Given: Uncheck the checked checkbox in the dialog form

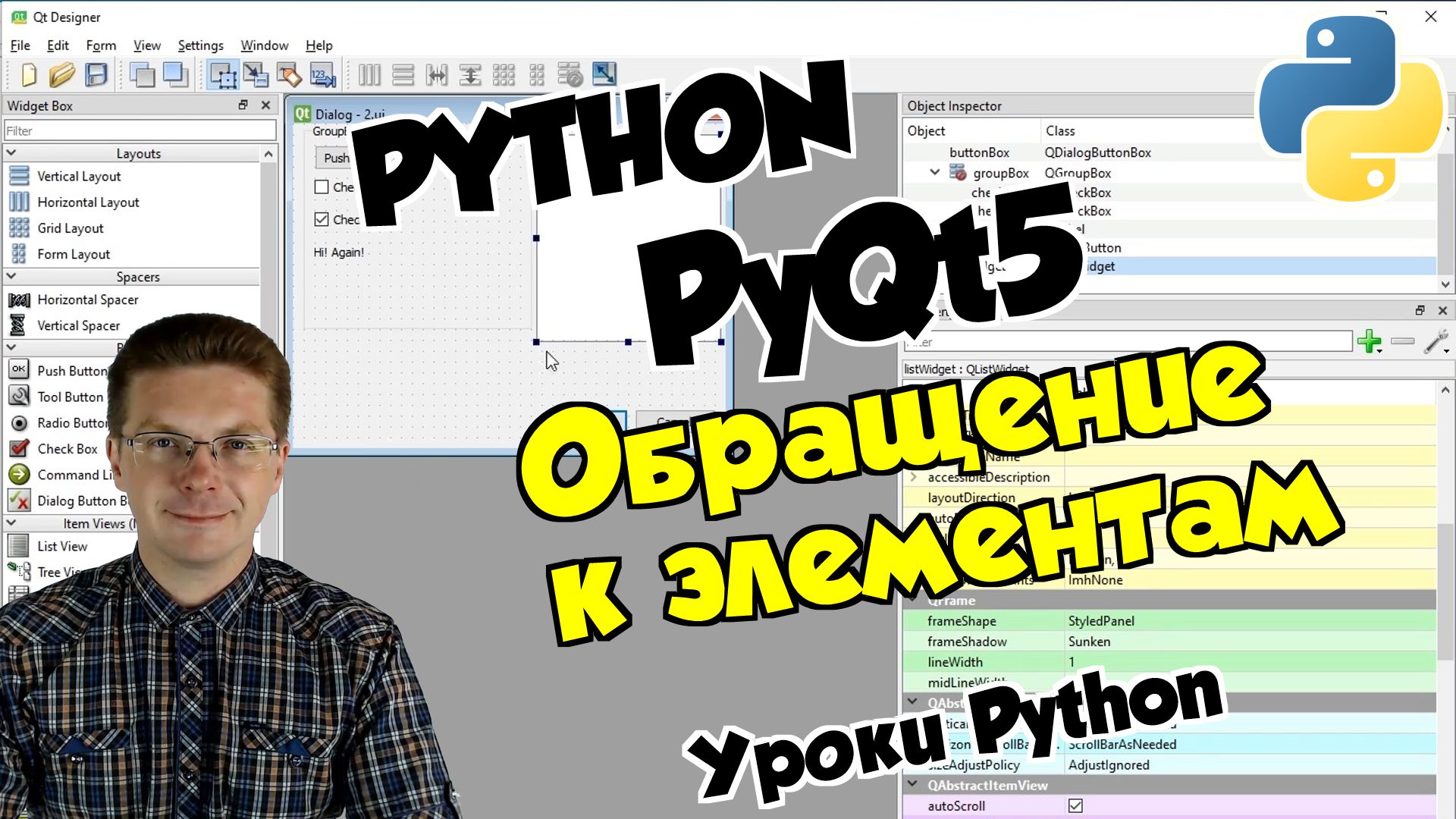Looking at the screenshot, I should [322, 220].
